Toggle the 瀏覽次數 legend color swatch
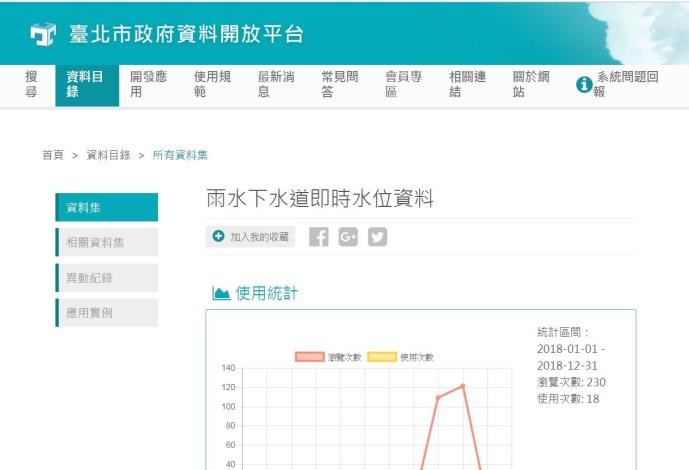Viewport: 689px width, 470px height. click(310, 357)
